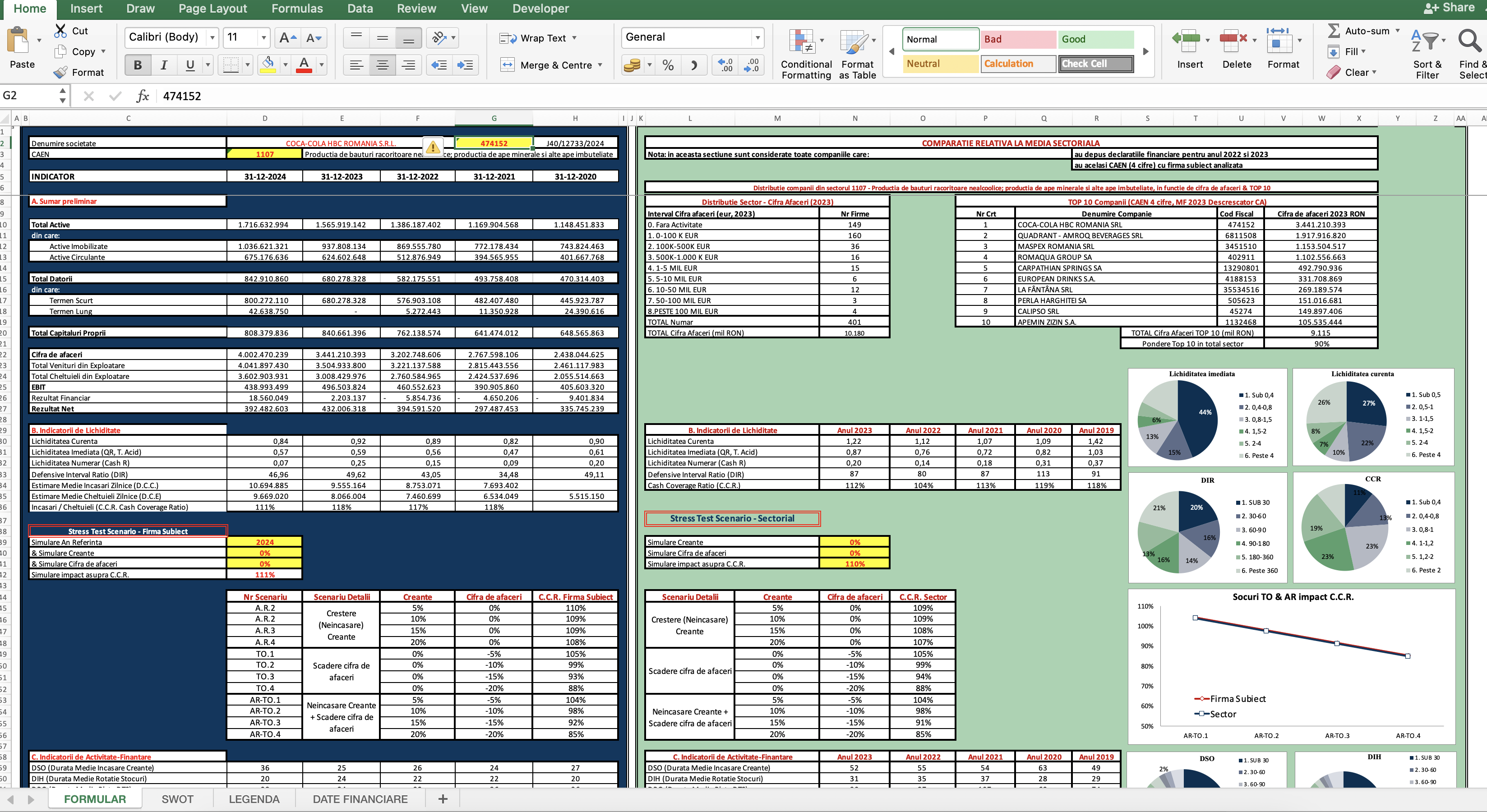Screen dimensions: 1487x812
Task: Align text to bottom
Action: pos(408,38)
